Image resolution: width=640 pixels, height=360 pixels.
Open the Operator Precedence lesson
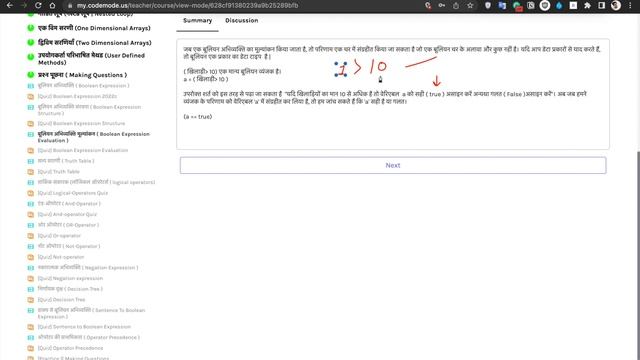pos(89,337)
